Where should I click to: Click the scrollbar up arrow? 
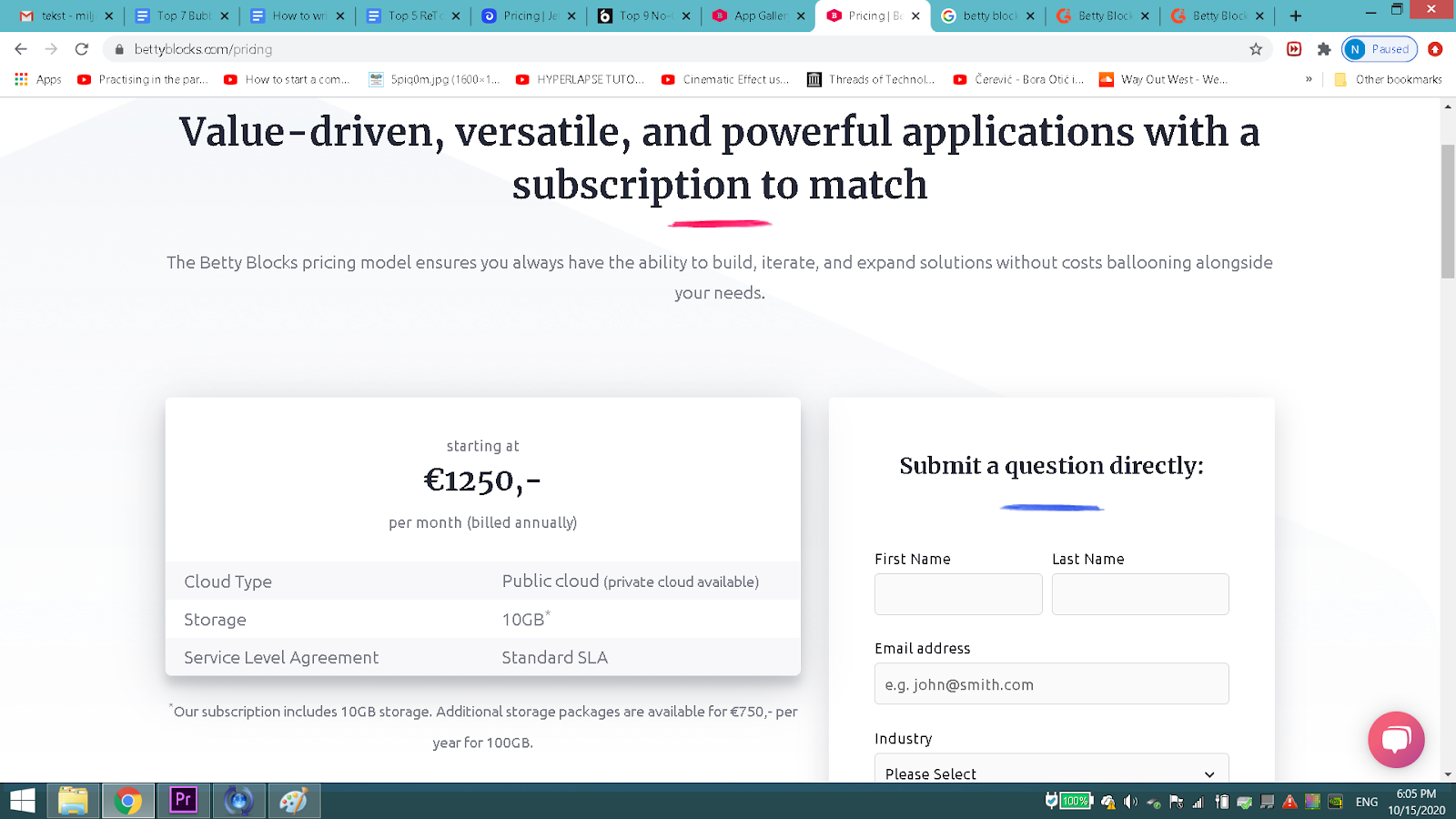point(1448,106)
